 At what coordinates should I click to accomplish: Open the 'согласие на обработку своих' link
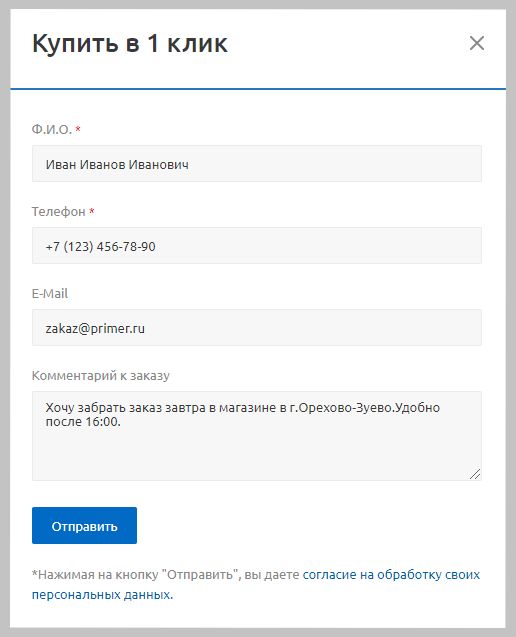tap(391, 575)
